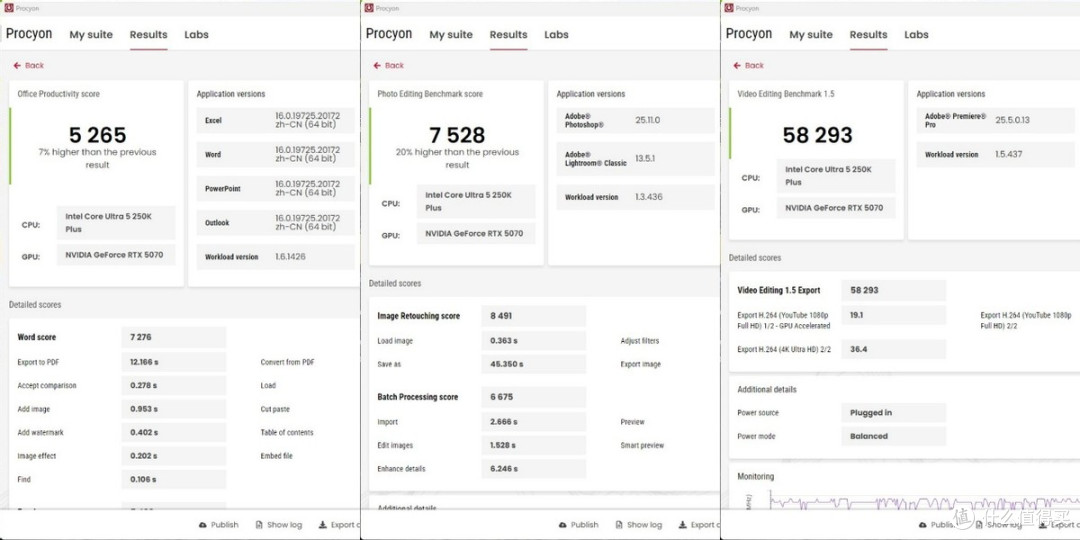Viewport: 1080px width, 540px height.
Task: Click Power source Plugged in value
Action: [894, 413]
